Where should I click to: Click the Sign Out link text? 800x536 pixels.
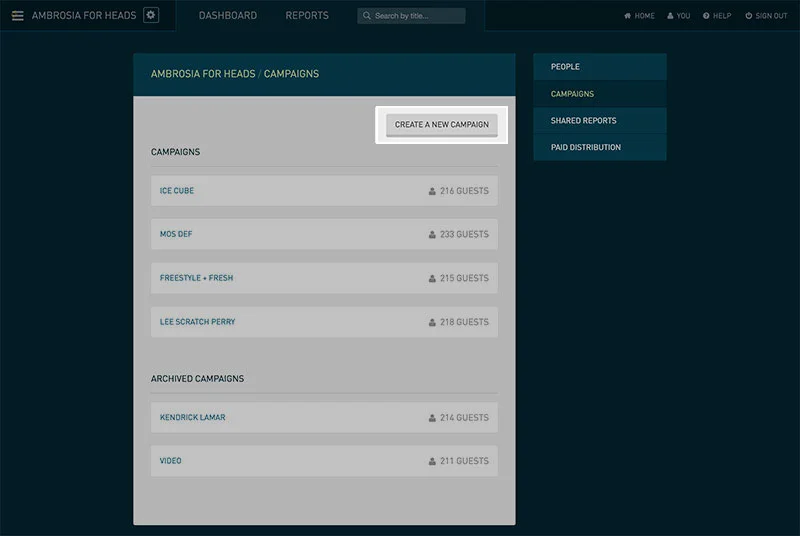(771, 16)
